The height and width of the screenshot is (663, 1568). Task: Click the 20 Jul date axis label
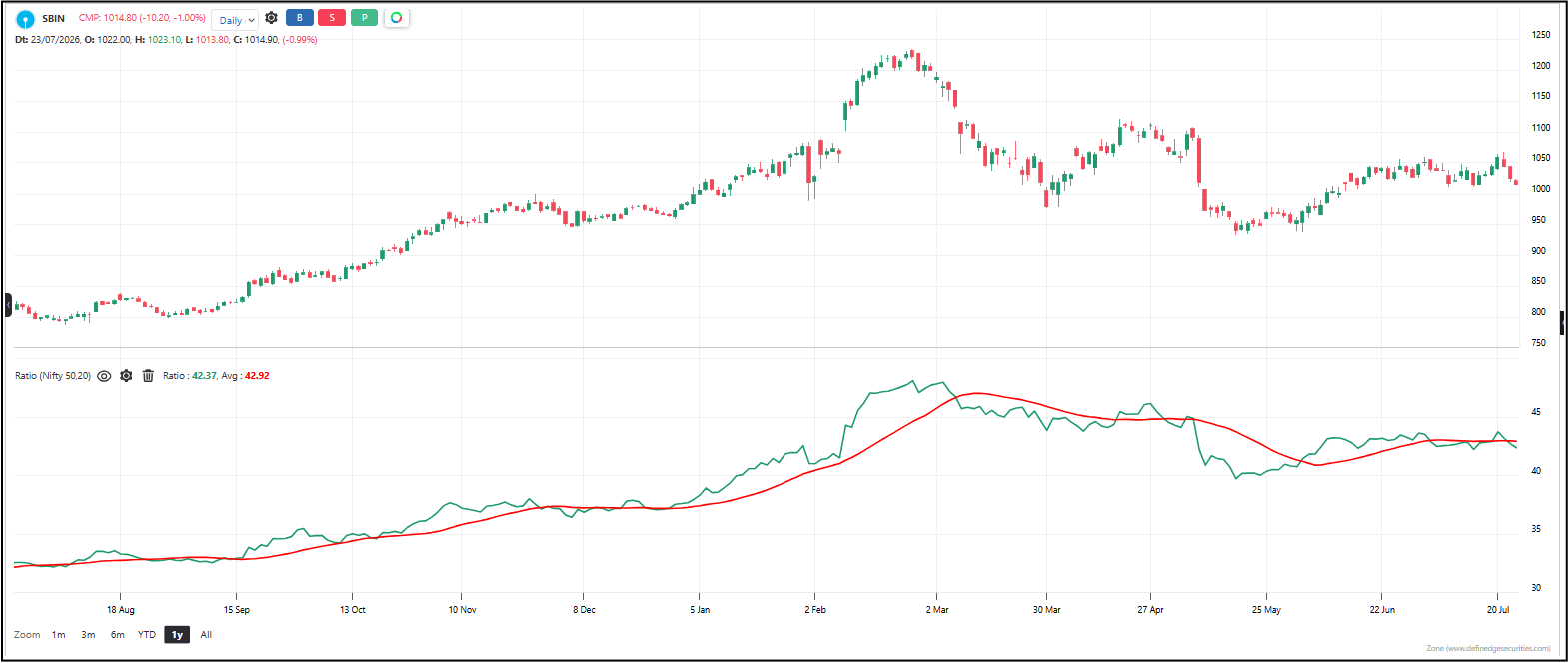point(1498,610)
